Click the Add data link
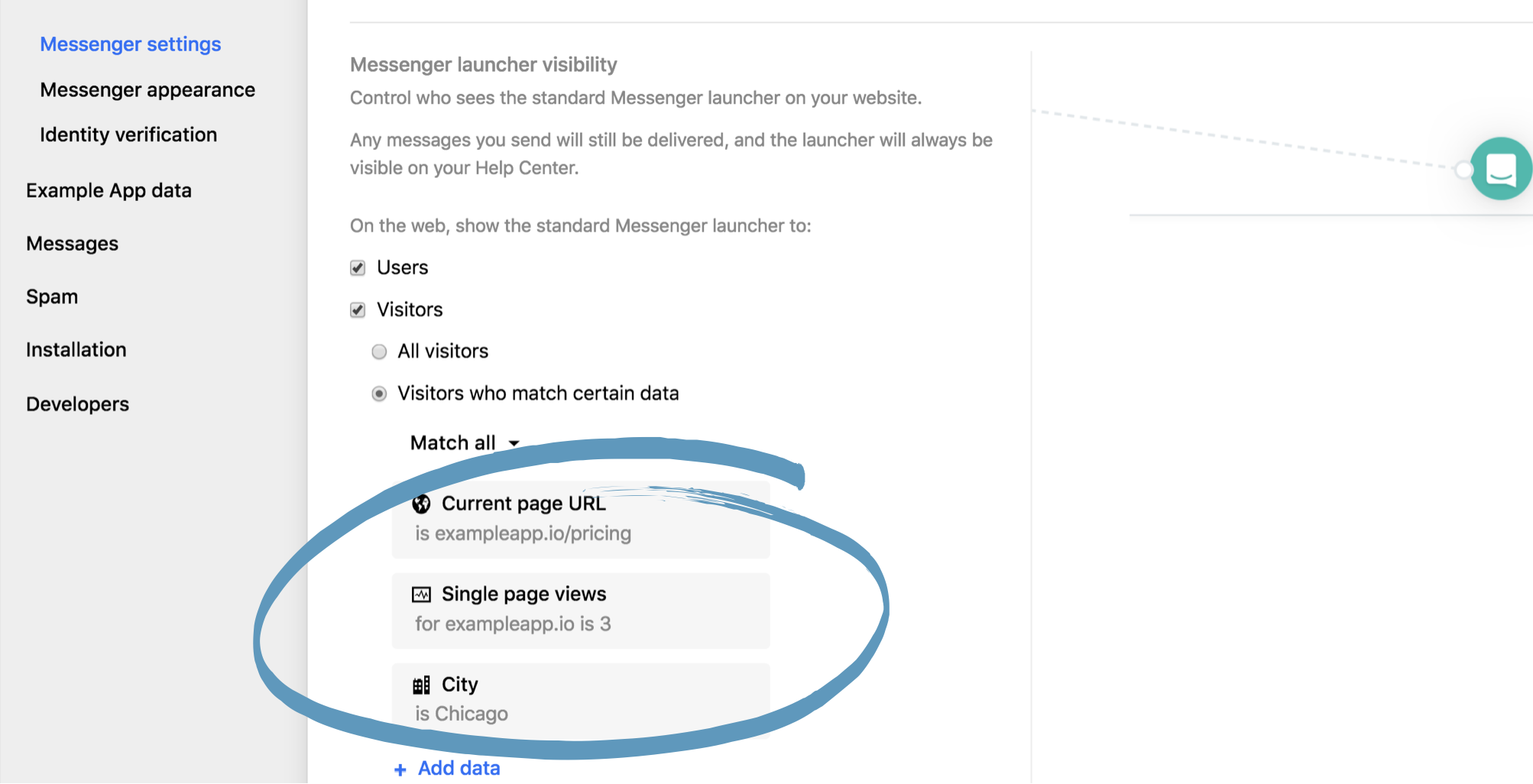The height and width of the screenshot is (784, 1533). [458, 769]
